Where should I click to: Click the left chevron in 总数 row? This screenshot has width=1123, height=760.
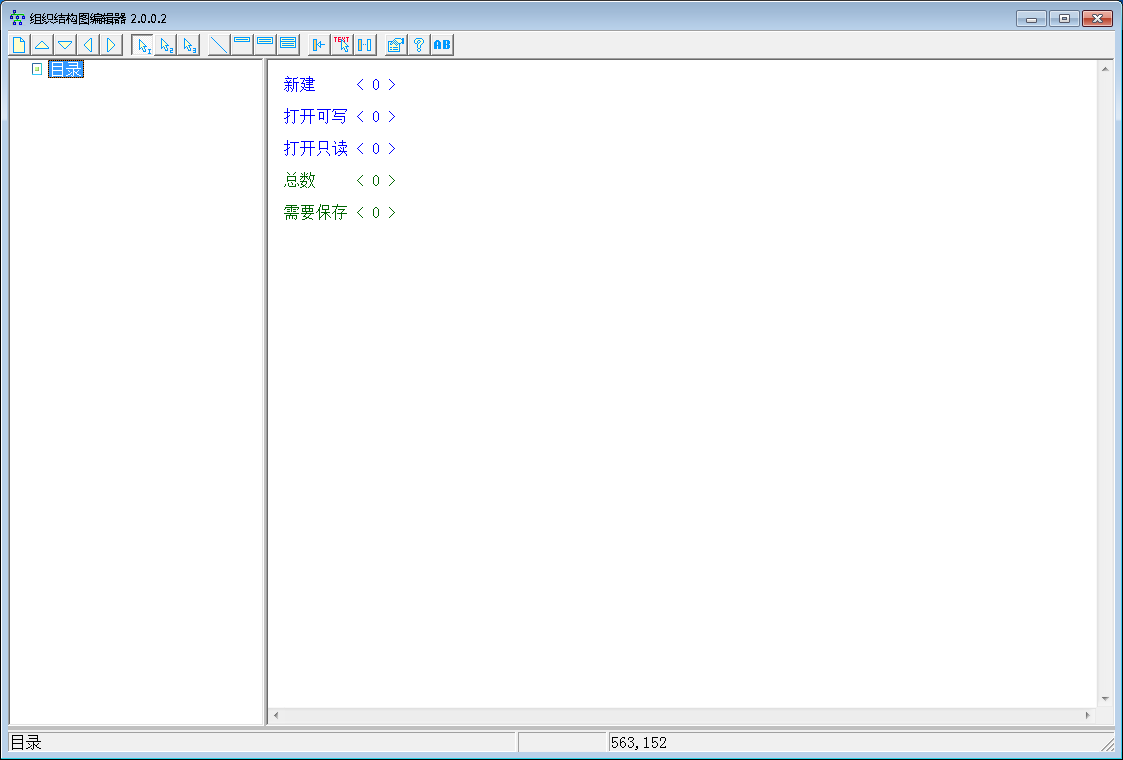[360, 181]
